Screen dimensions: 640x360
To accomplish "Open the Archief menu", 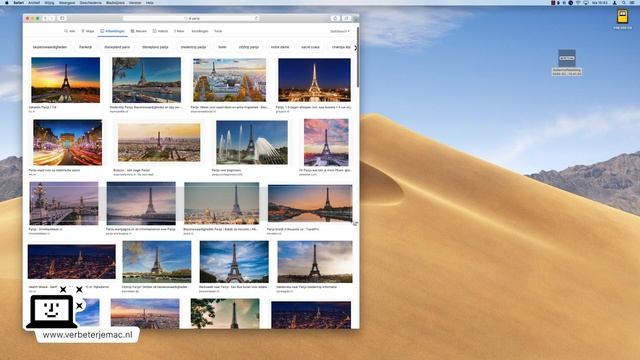I will tap(34, 3).
